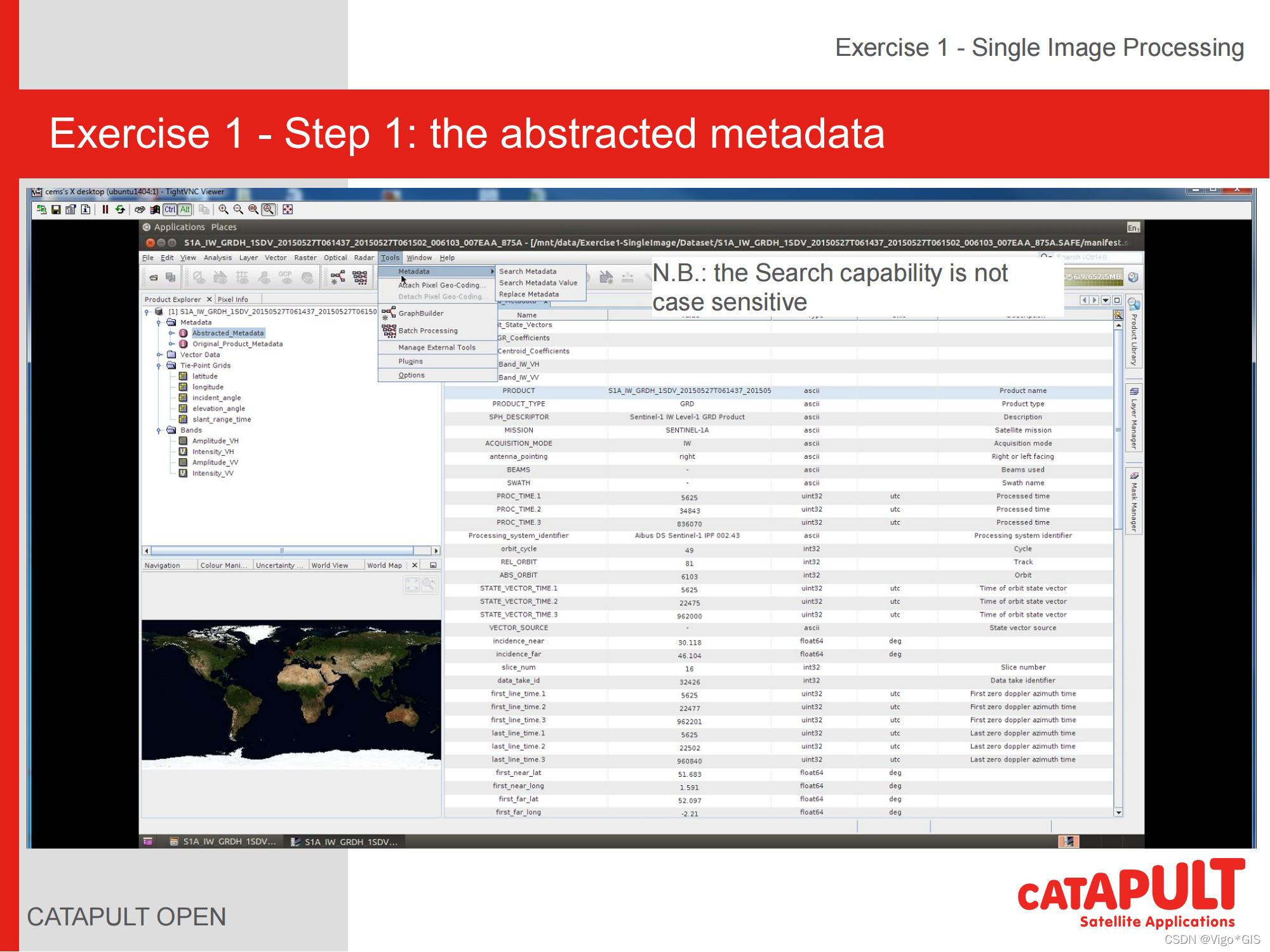Switch to Colour Manipulation tab
This screenshot has width=1270, height=952.
pos(224,565)
